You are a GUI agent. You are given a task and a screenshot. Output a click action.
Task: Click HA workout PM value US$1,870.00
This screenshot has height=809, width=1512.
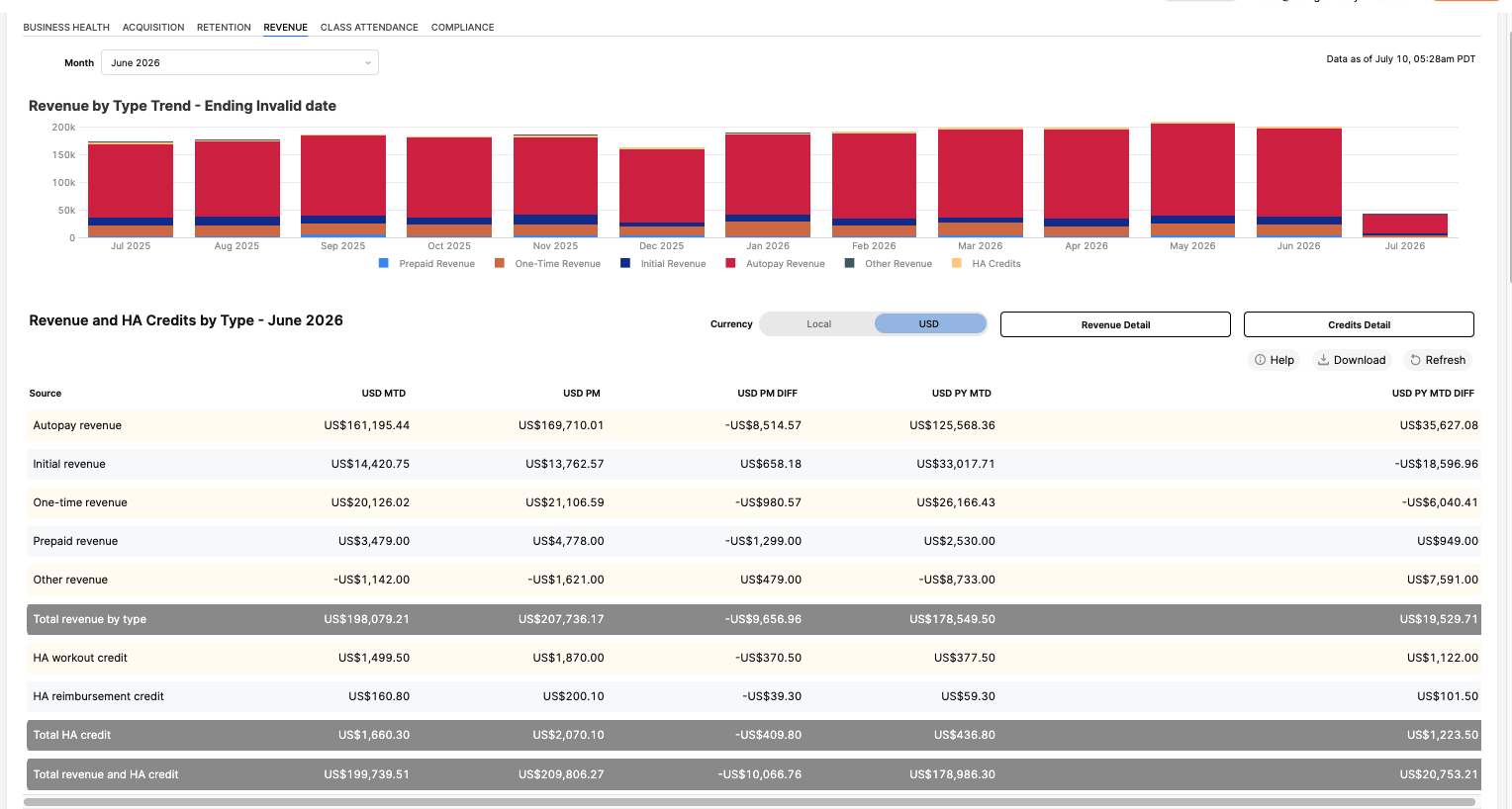(568, 658)
